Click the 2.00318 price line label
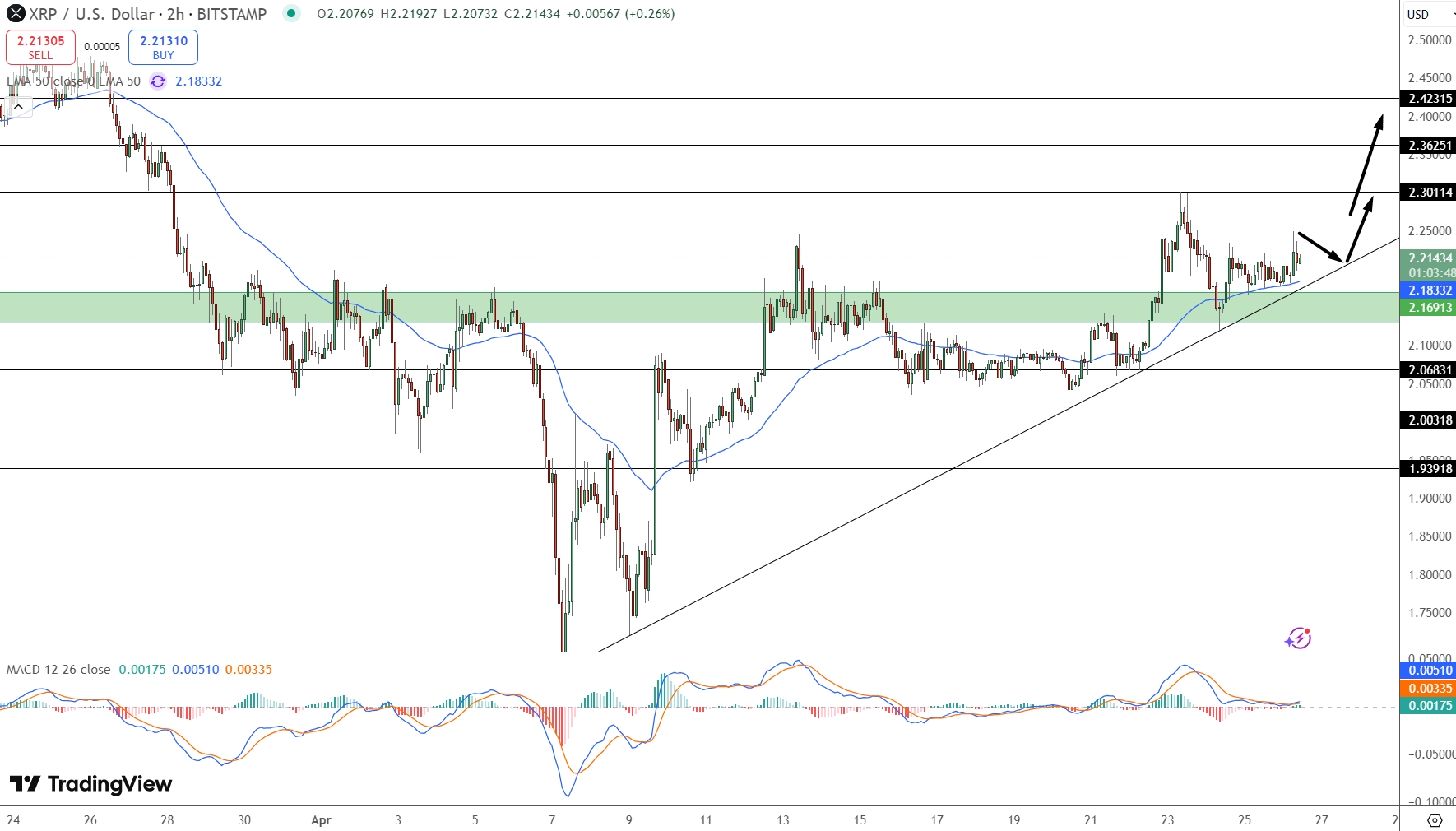Viewport: 1456px width, 831px height. click(x=1428, y=420)
